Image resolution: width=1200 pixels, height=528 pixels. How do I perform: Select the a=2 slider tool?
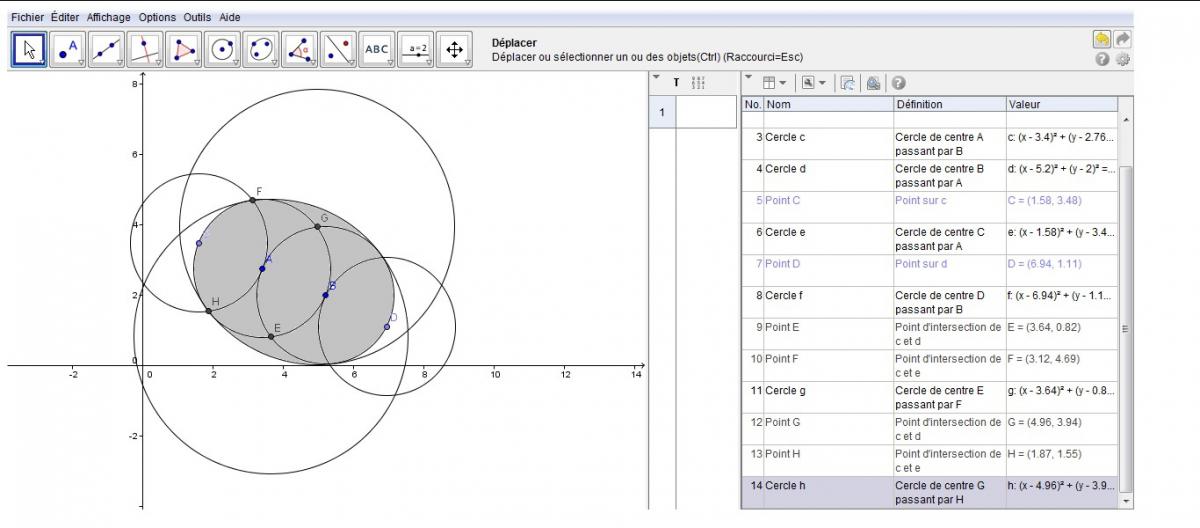[417, 49]
